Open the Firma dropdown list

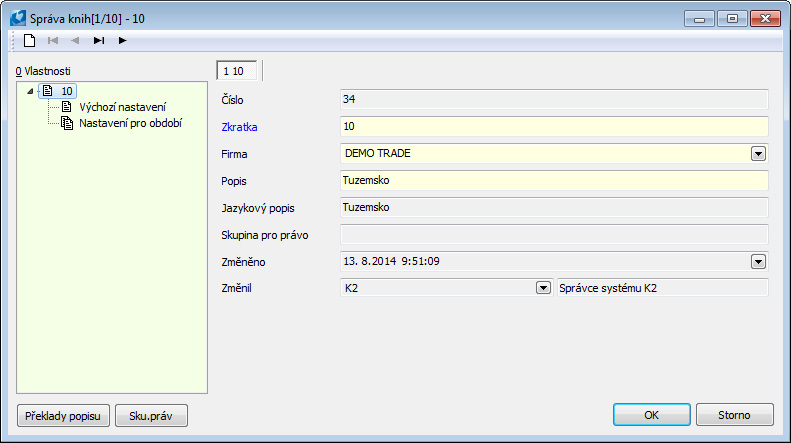point(758,153)
